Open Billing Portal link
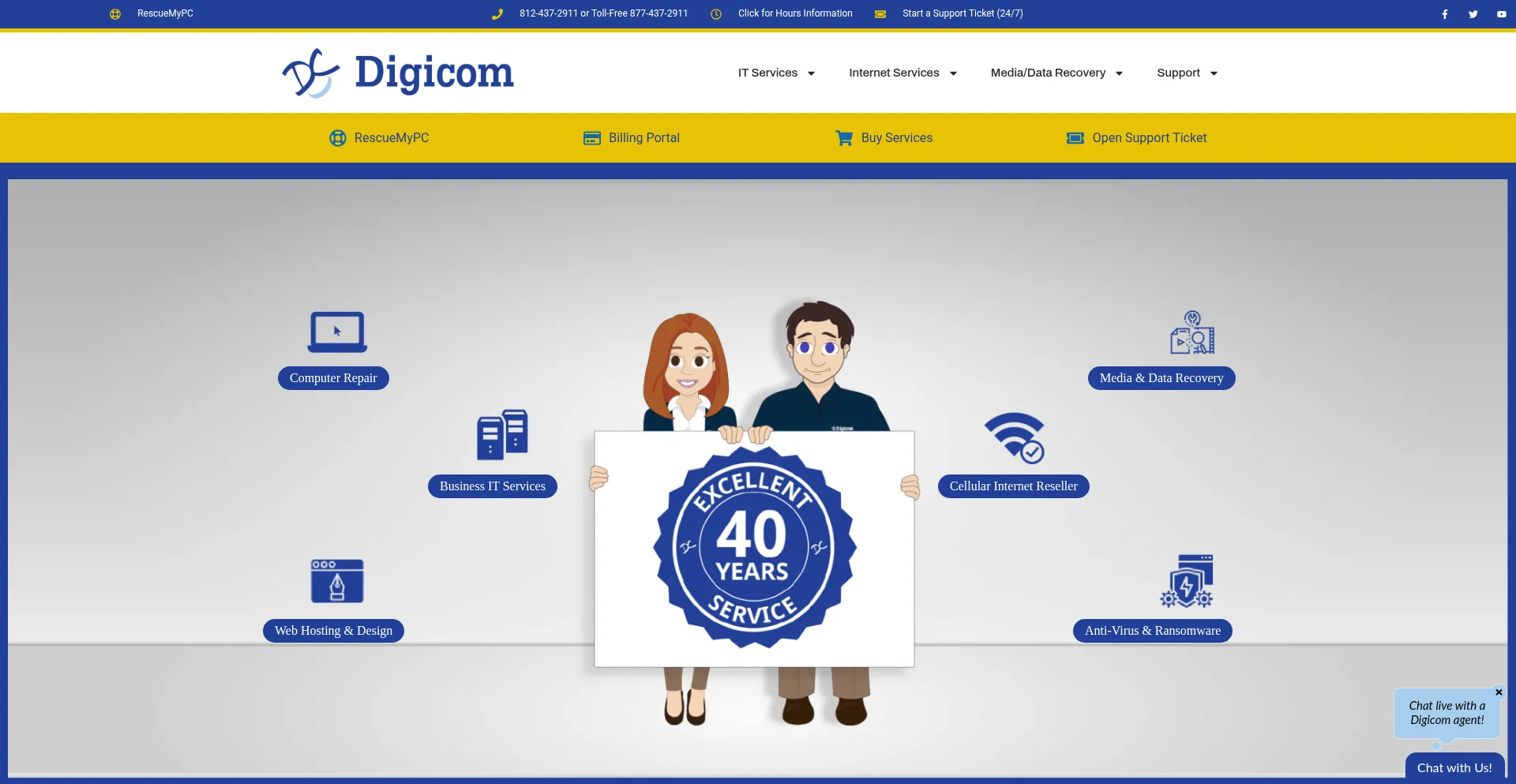This screenshot has height=784, width=1516. click(644, 138)
